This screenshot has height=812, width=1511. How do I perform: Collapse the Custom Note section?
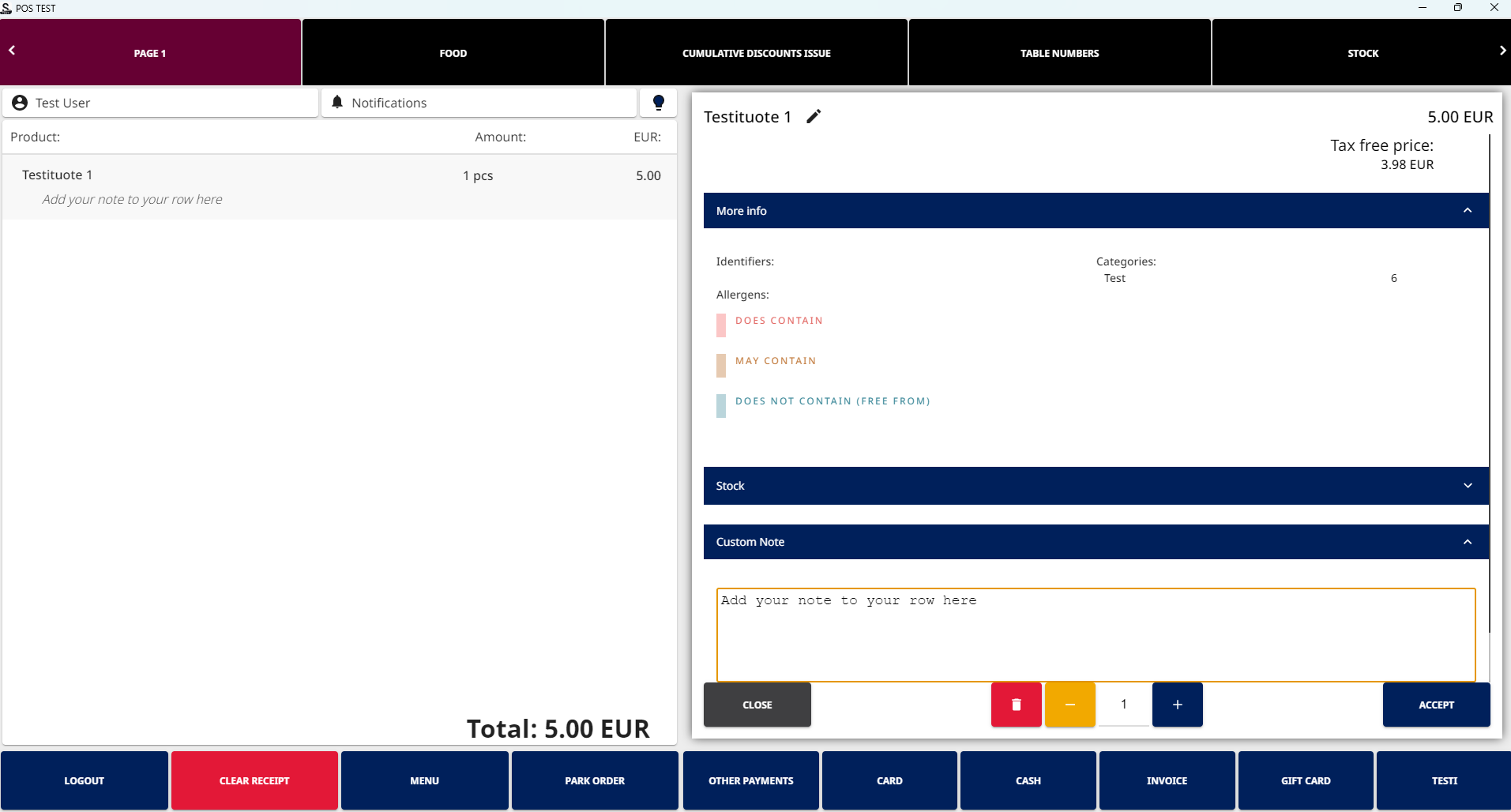coord(1467,542)
